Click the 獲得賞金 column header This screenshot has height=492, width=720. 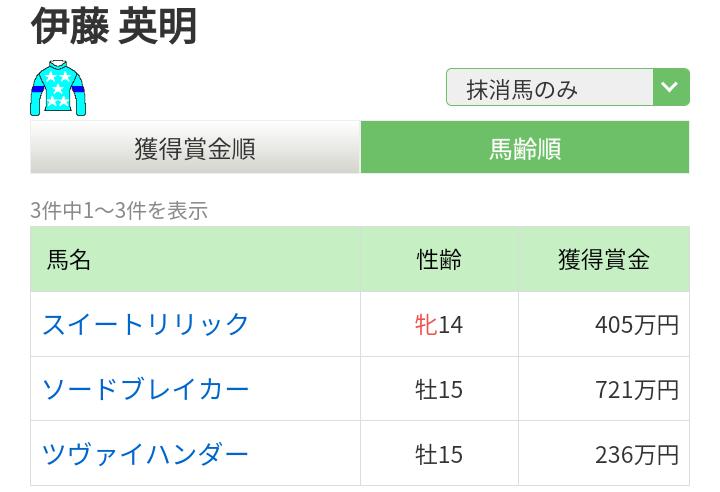click(x=603, y=260)
